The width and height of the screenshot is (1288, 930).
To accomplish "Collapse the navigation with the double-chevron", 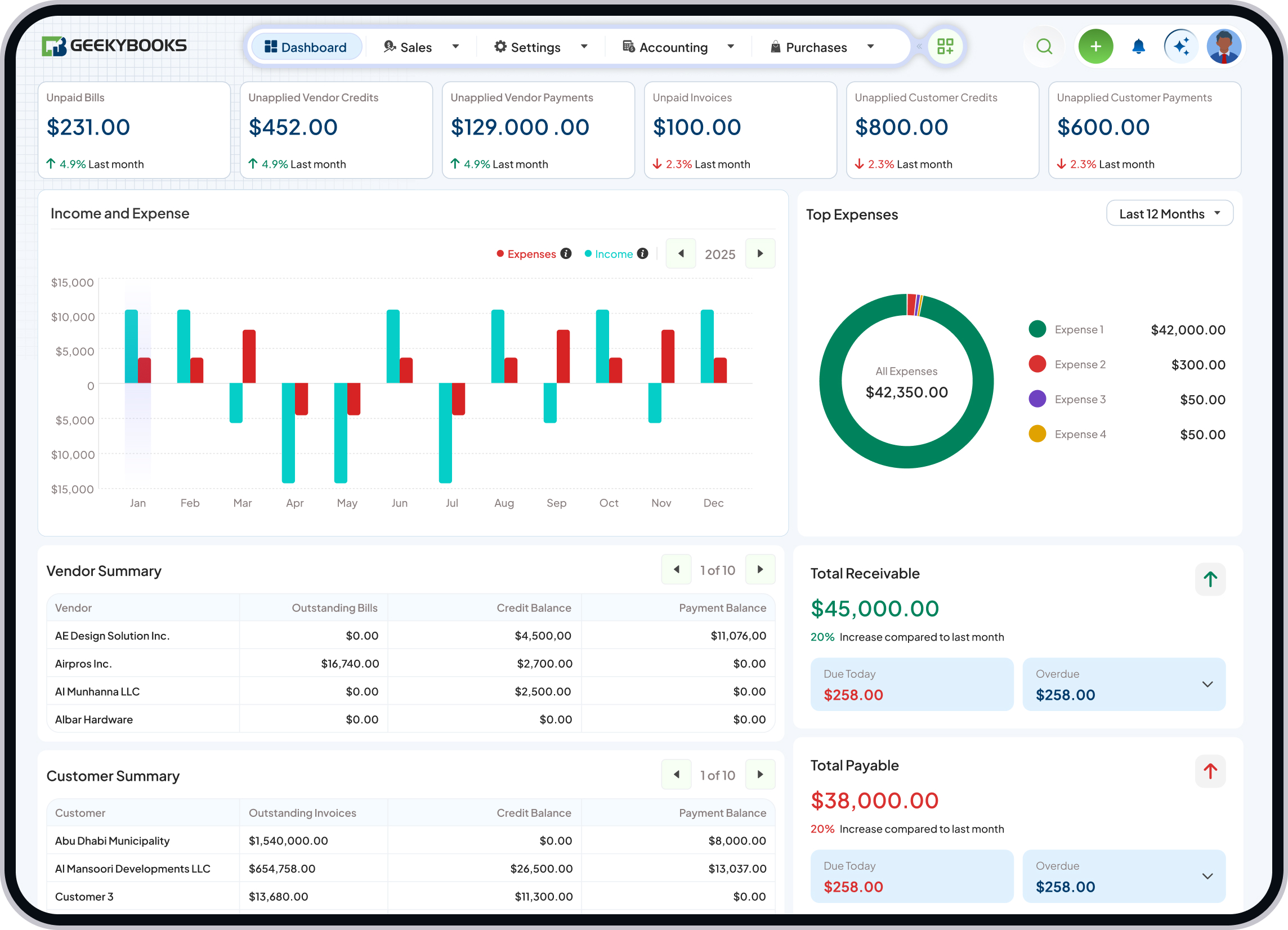I will click(919, 47).
